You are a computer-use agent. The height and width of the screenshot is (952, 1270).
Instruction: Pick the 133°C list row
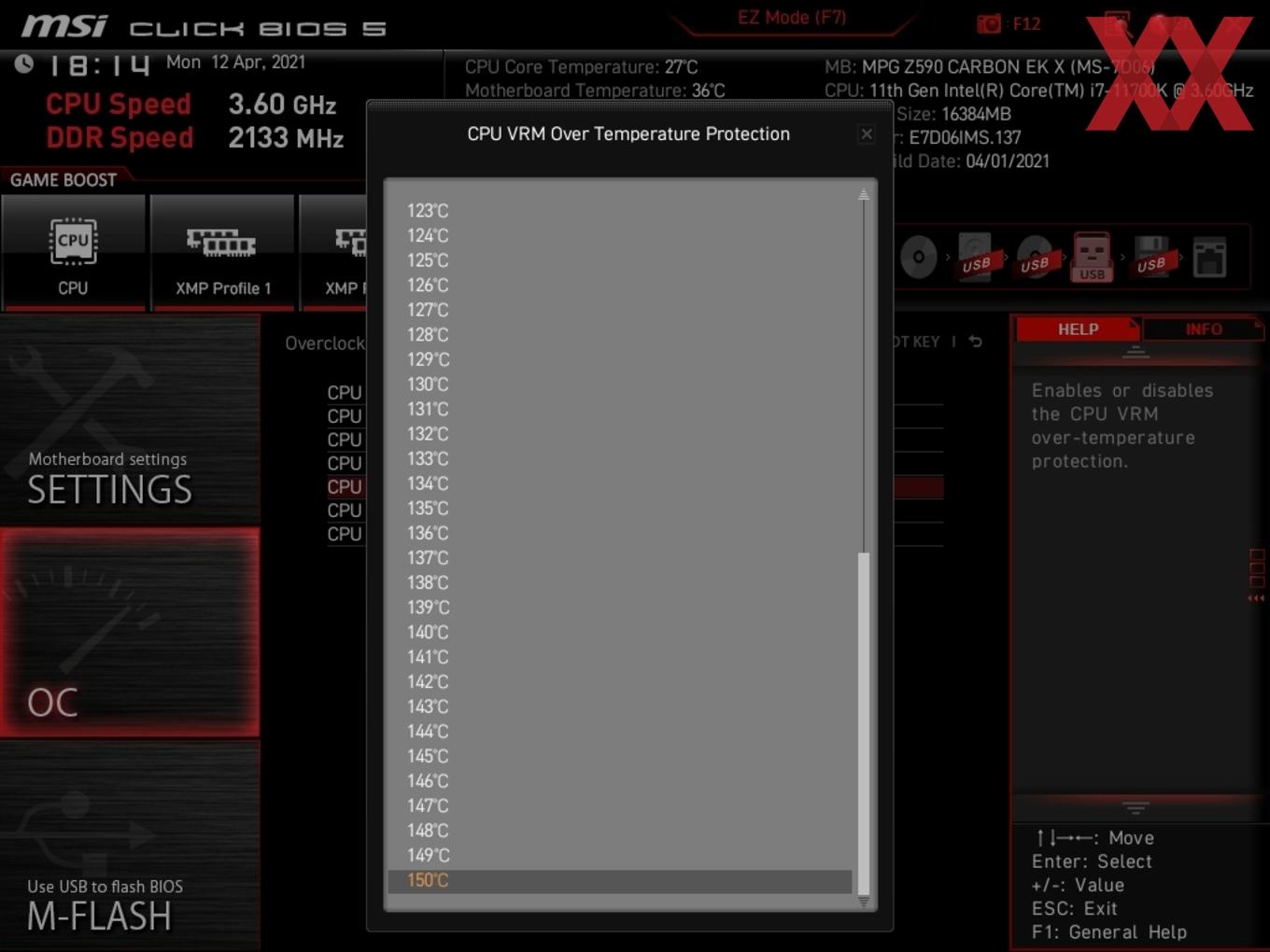click(620, 459)
